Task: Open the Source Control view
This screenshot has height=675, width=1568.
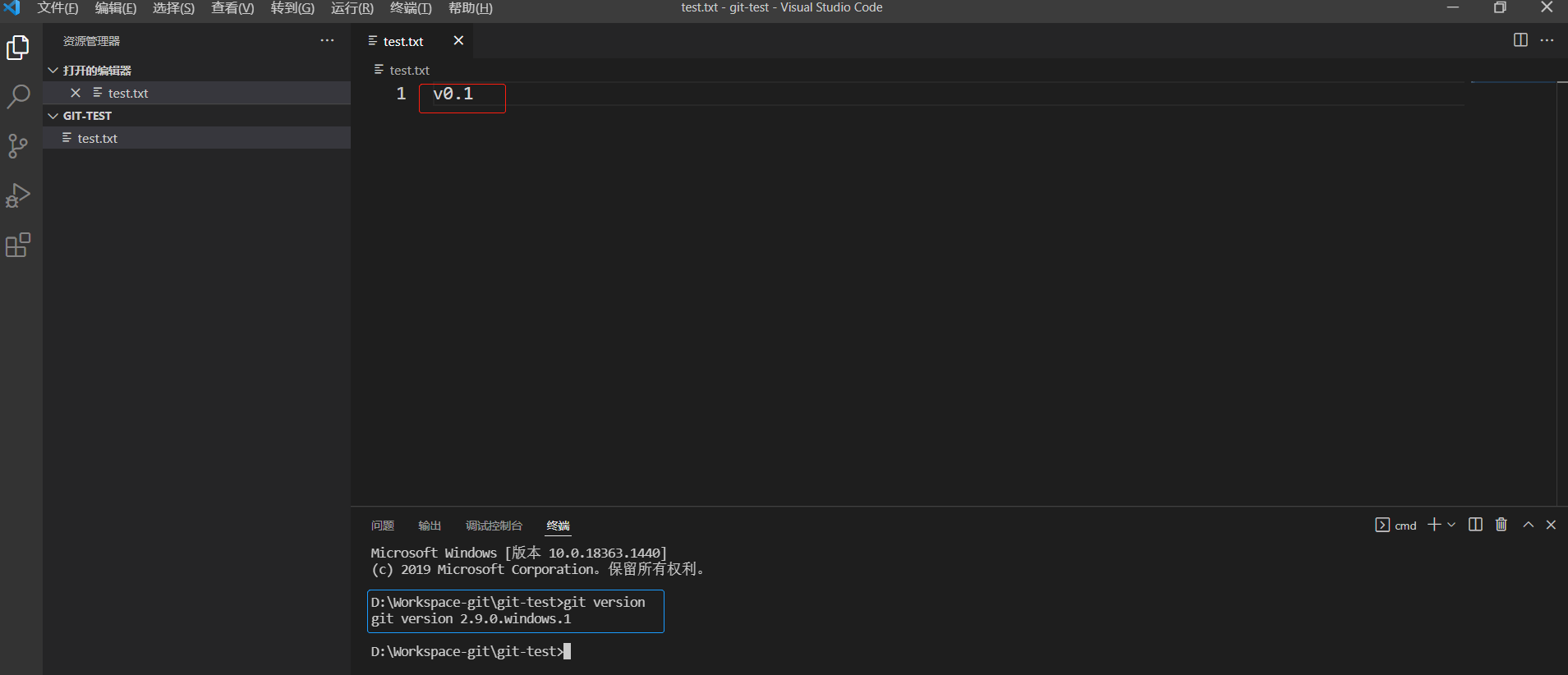Action: pos(18,146)
